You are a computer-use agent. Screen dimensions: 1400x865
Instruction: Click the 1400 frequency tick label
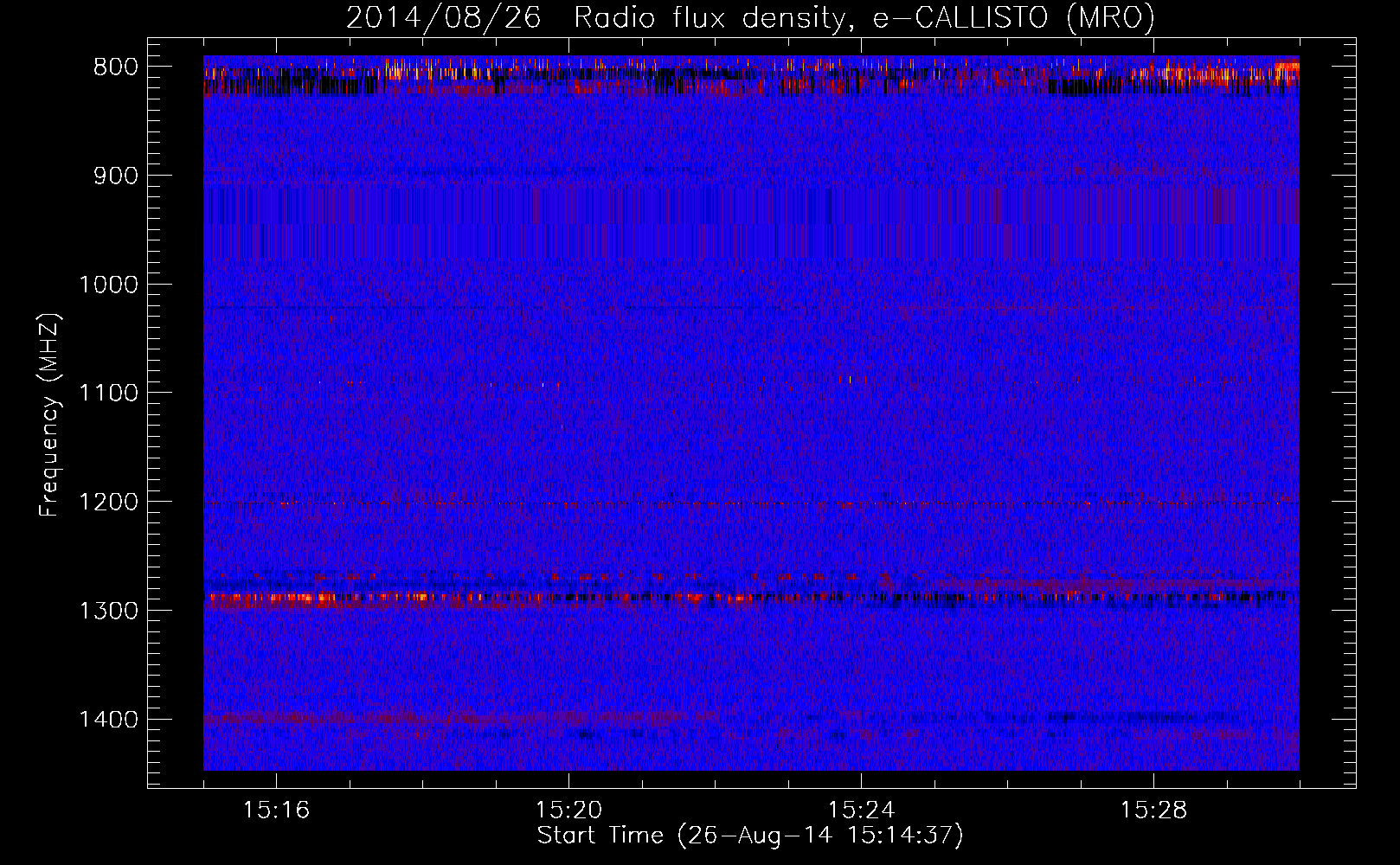coord(108,720)
